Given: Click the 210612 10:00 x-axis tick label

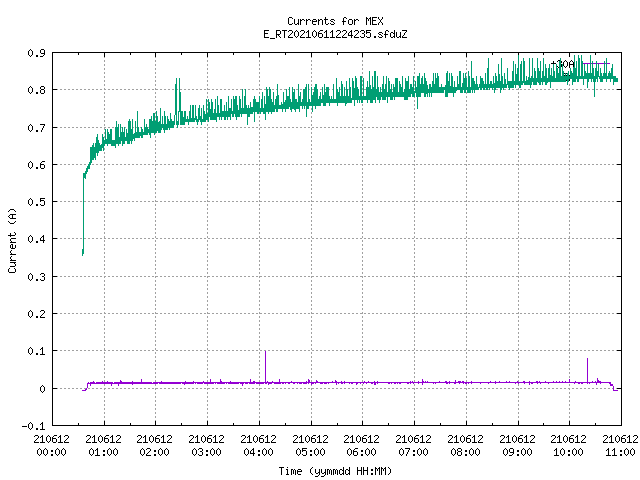Looking at the screenshot, I should (568, 446).
